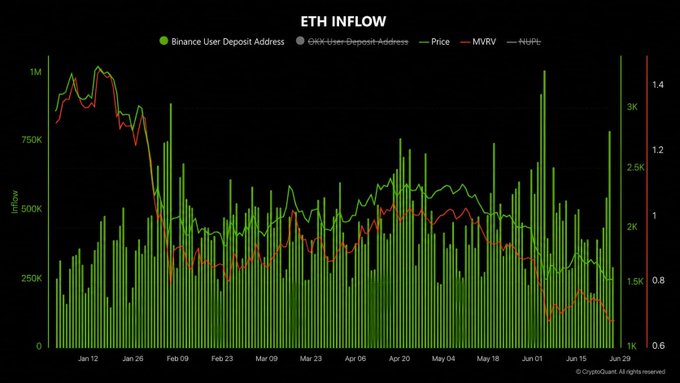Click the grey OKX legend dot
The width and height of the screenshot is (680, 383).
[300, 41]
